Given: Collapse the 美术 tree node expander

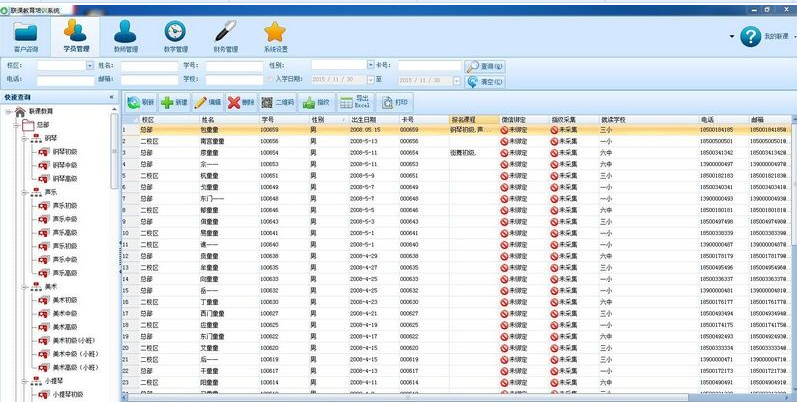Looking at the screenshot, I should [24, 287].
